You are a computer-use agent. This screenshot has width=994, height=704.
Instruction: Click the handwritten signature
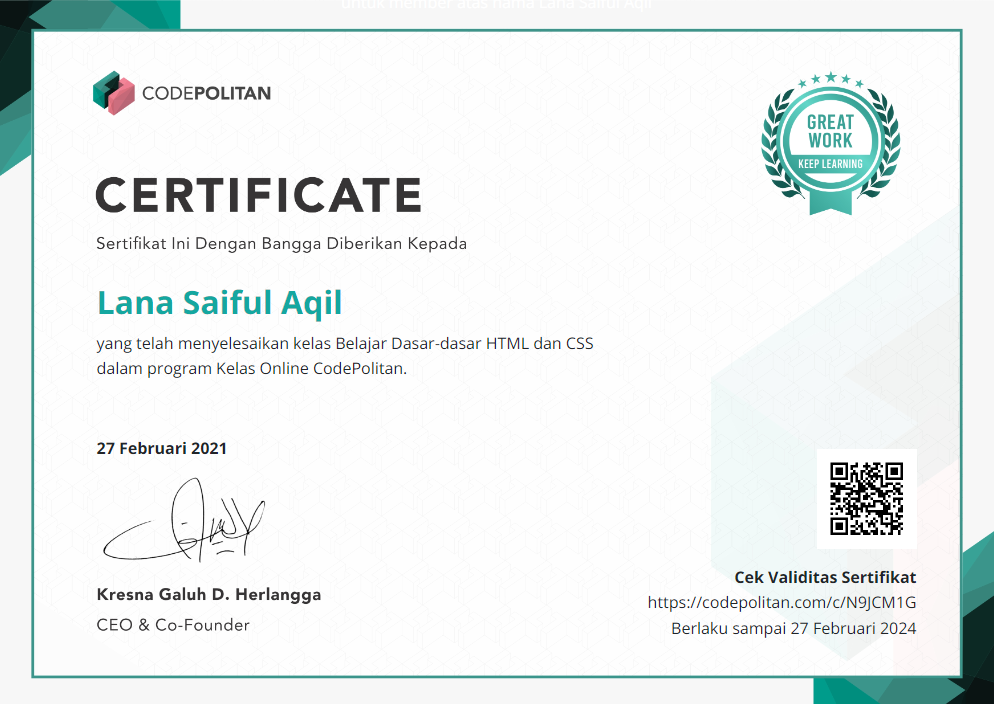click(x=185, y=525)
